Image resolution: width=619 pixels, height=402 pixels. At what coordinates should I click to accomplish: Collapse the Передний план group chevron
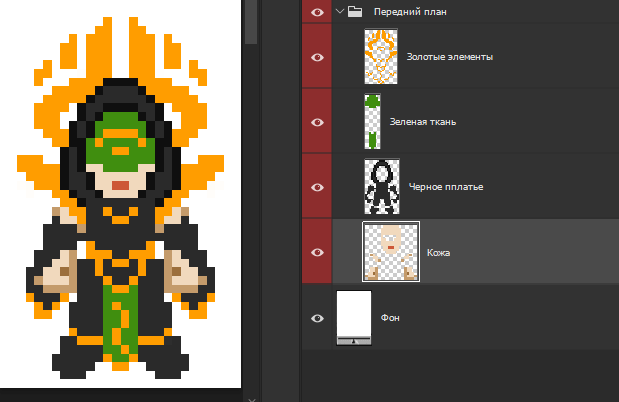point(340,11)
